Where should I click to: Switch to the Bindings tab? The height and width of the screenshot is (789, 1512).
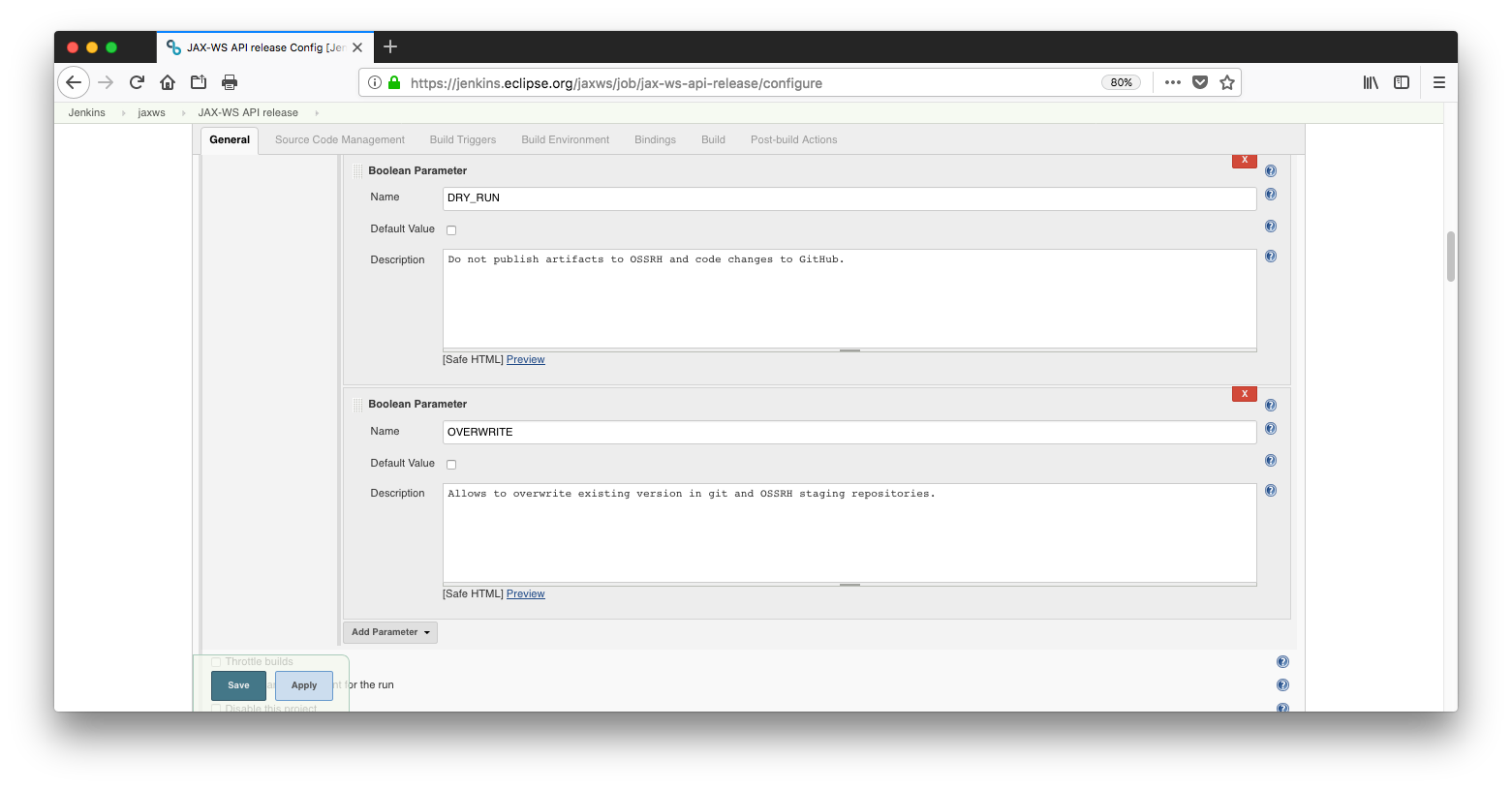click(655, 140)
